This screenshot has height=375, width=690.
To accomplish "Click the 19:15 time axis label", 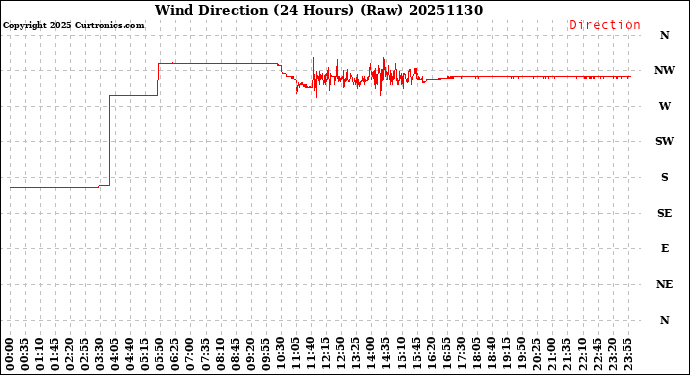I will pos(506,354).
